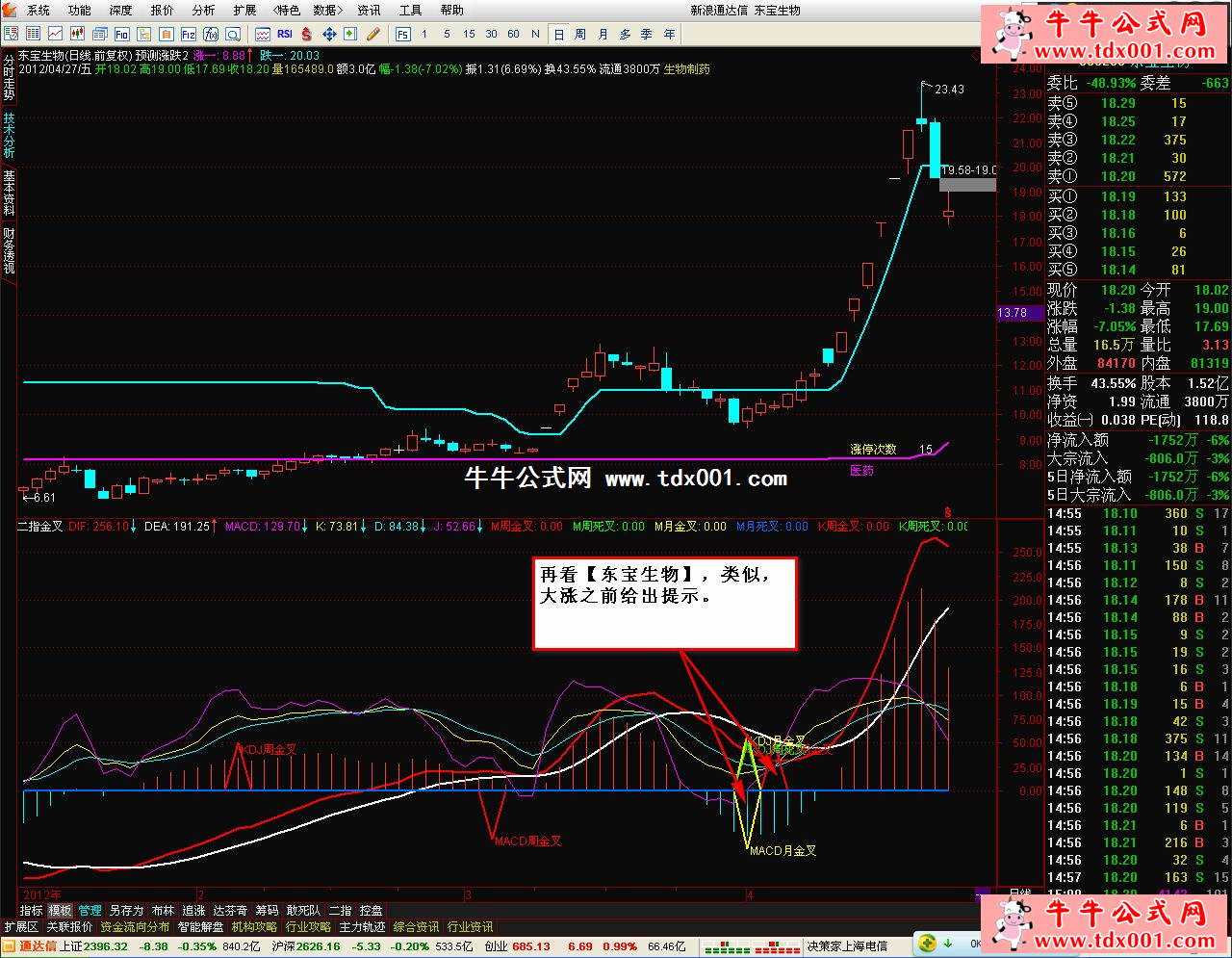Switch to weekly 周 period
The width and height of the screenshot is (1232, 958).
580,35
